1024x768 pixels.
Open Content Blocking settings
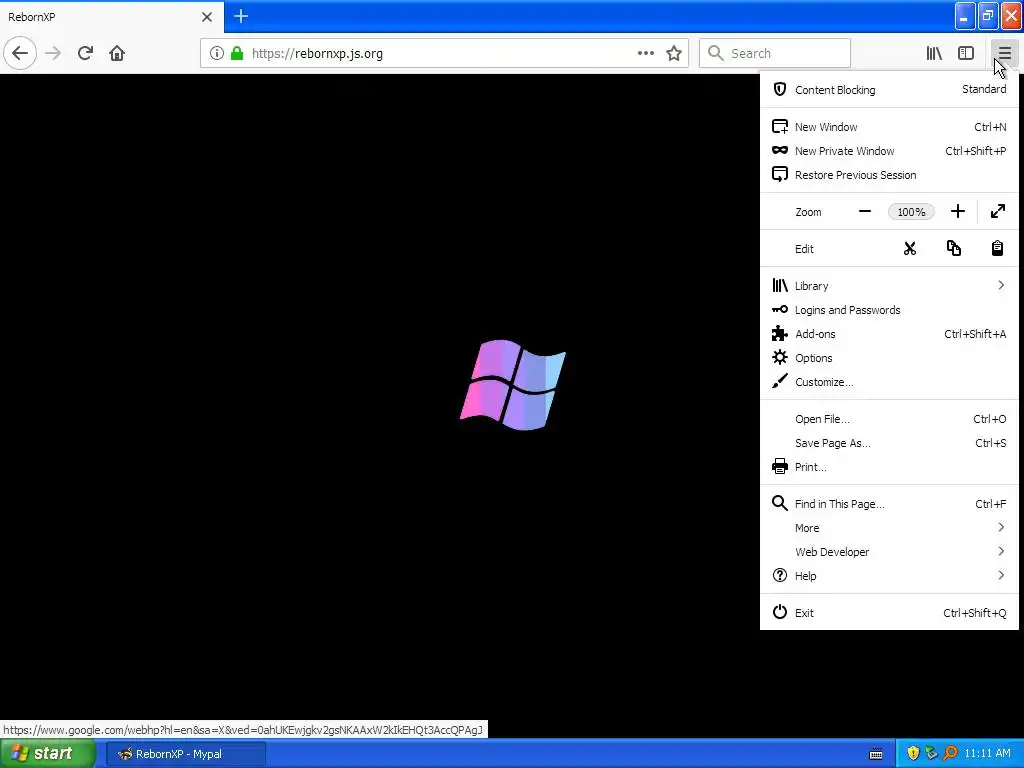pos(889,89)
